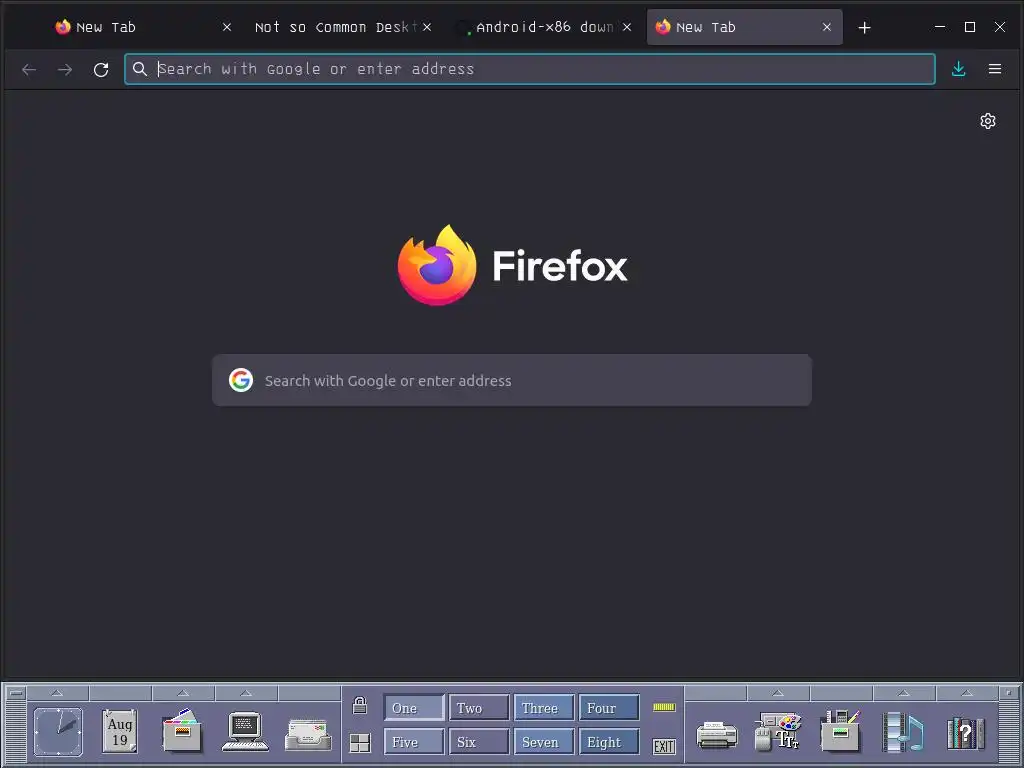This screenshot has width=1024, height=768.
Task: Switch to workspace Six
Action: point(479,742)
